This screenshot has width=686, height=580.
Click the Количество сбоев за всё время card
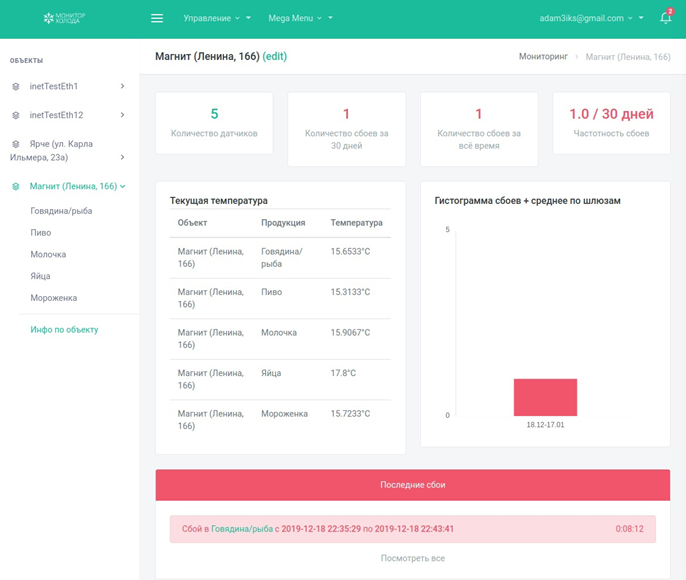pos(479,129)
